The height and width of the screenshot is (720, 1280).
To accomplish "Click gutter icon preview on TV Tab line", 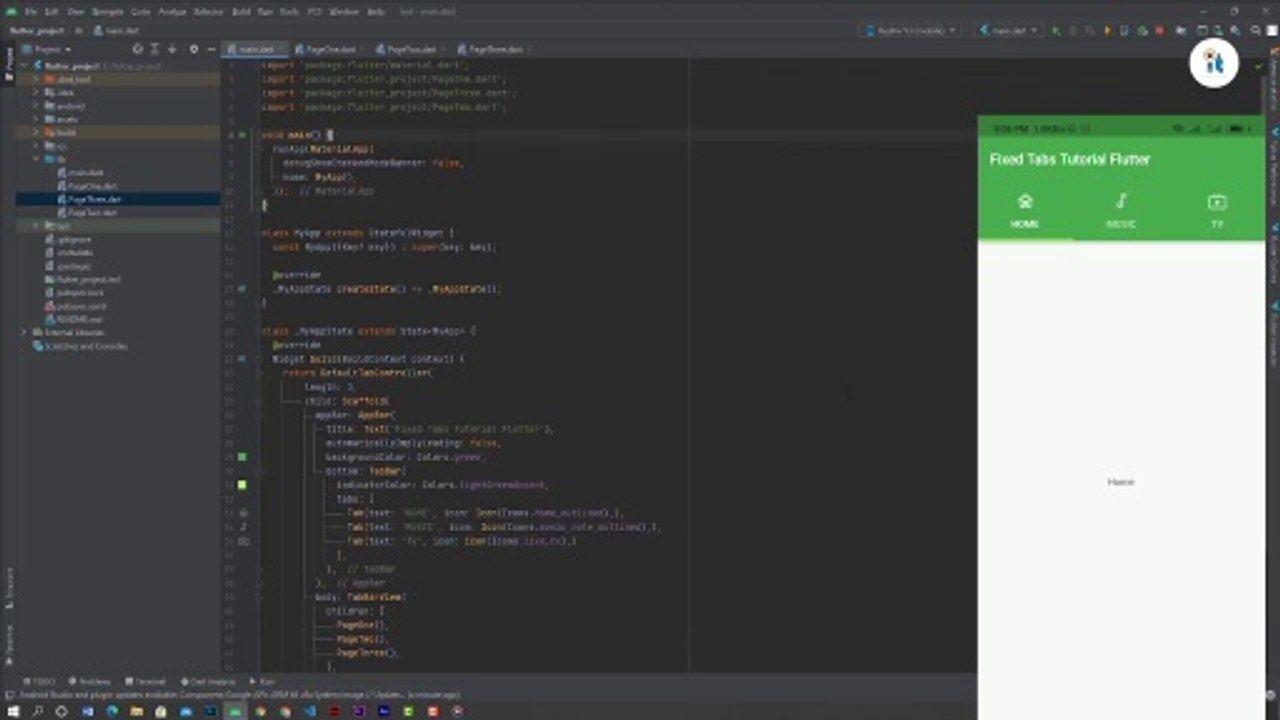I will 243,540.
